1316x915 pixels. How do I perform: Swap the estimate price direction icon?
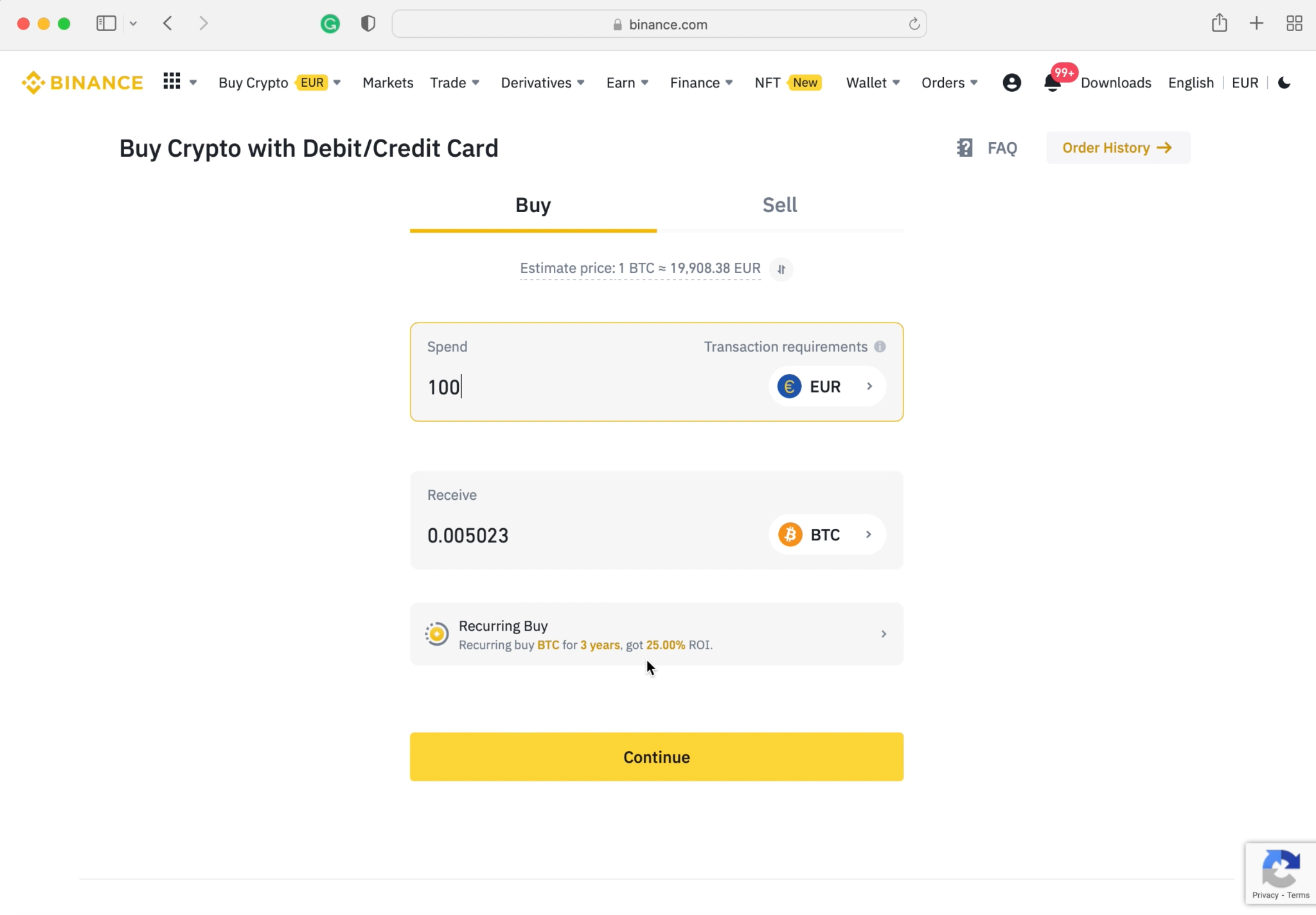(x=781, y=269)
